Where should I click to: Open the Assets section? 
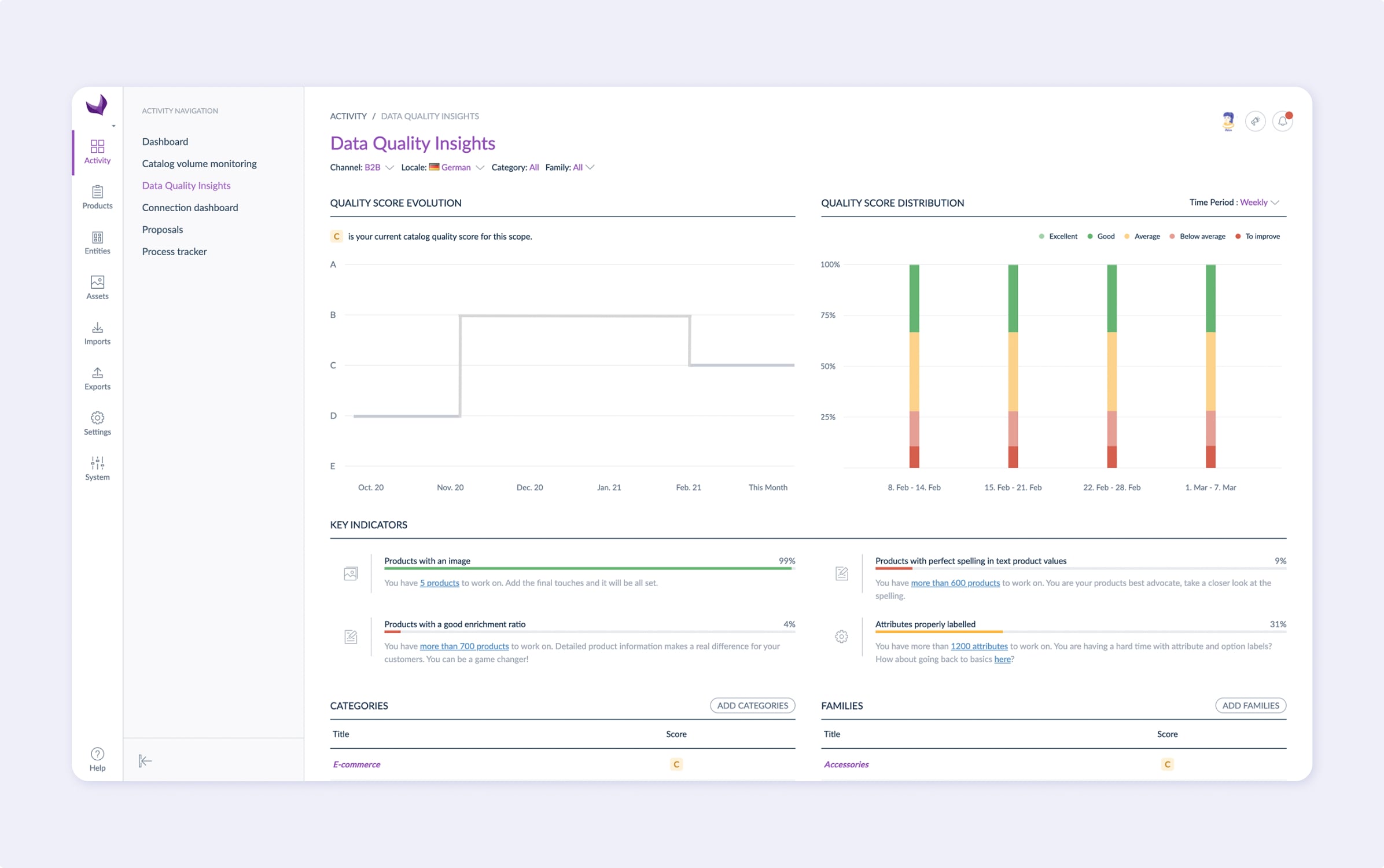[x=97, y=288]
